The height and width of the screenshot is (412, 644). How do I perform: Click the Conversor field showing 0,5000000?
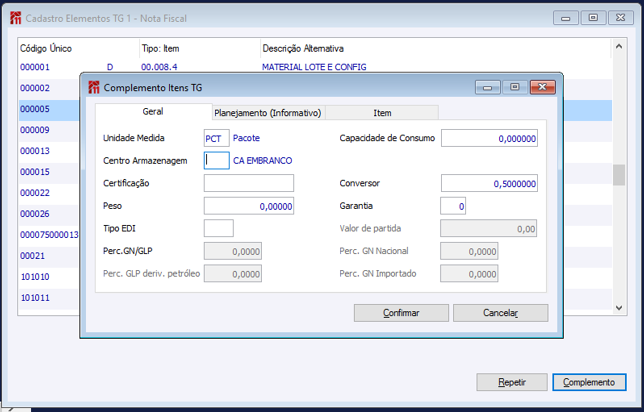point(489,183)
